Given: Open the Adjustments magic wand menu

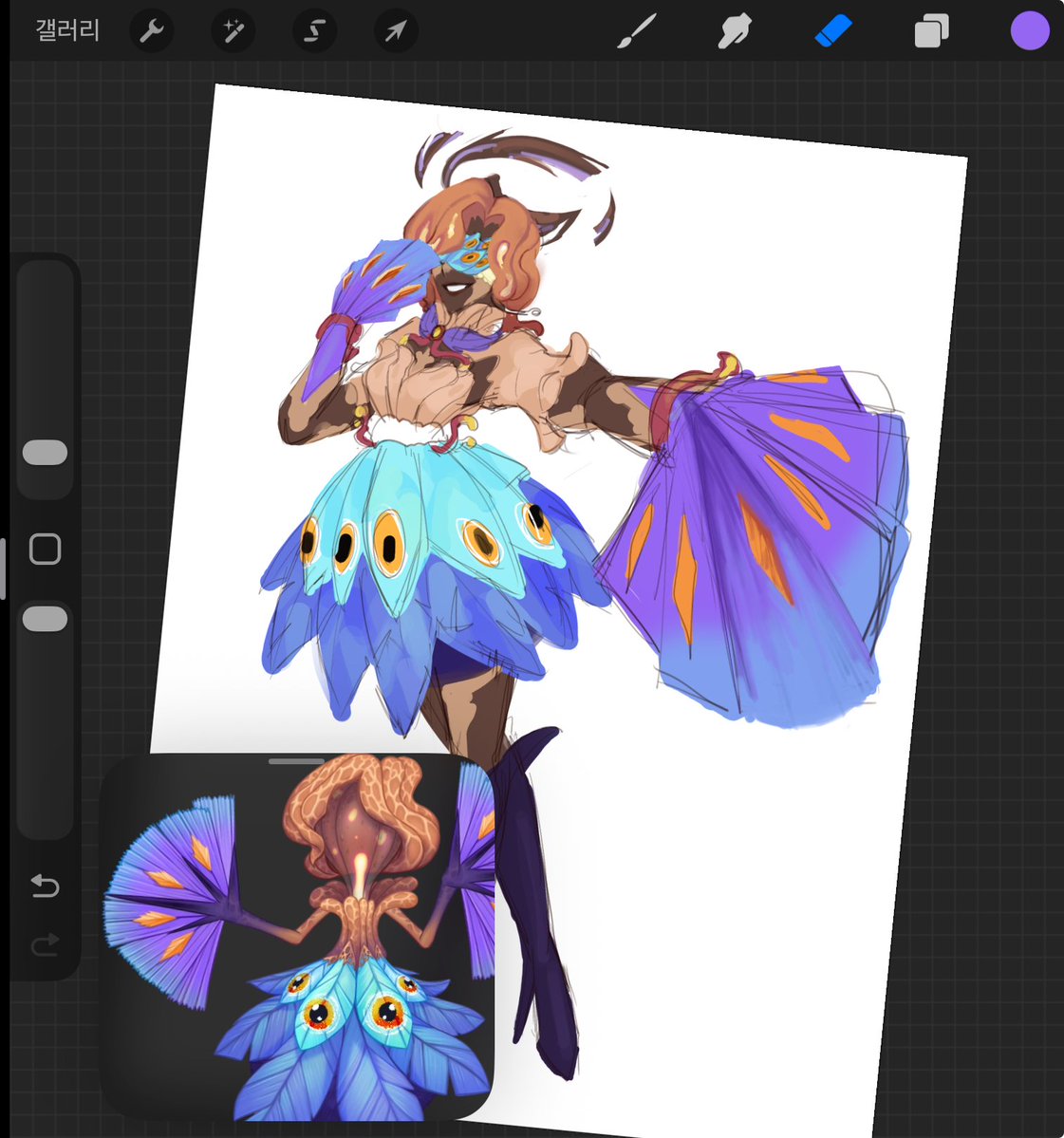Looking at the screenshot, I should click(233, 31).
